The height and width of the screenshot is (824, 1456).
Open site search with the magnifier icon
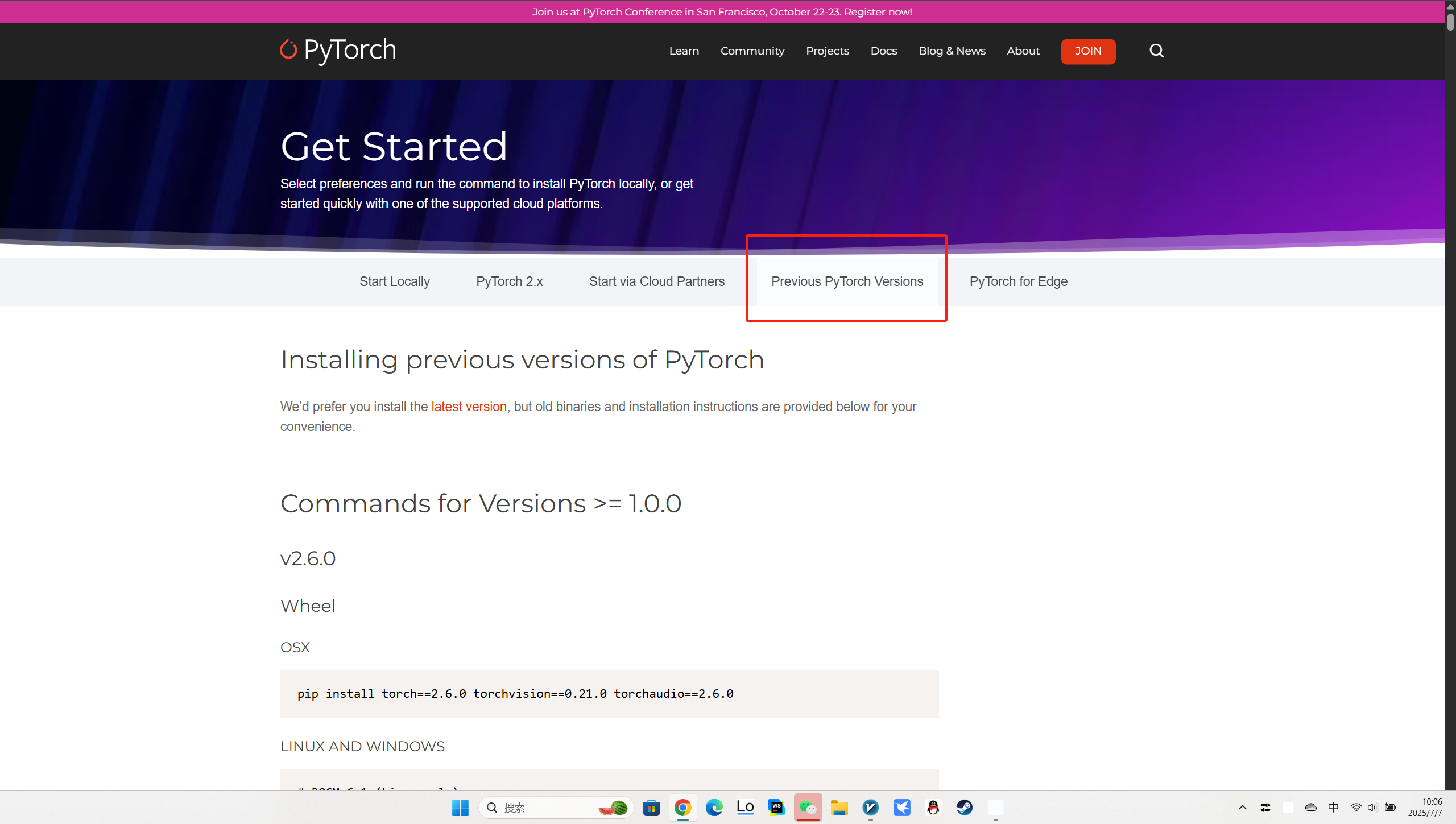point(1156,51)
